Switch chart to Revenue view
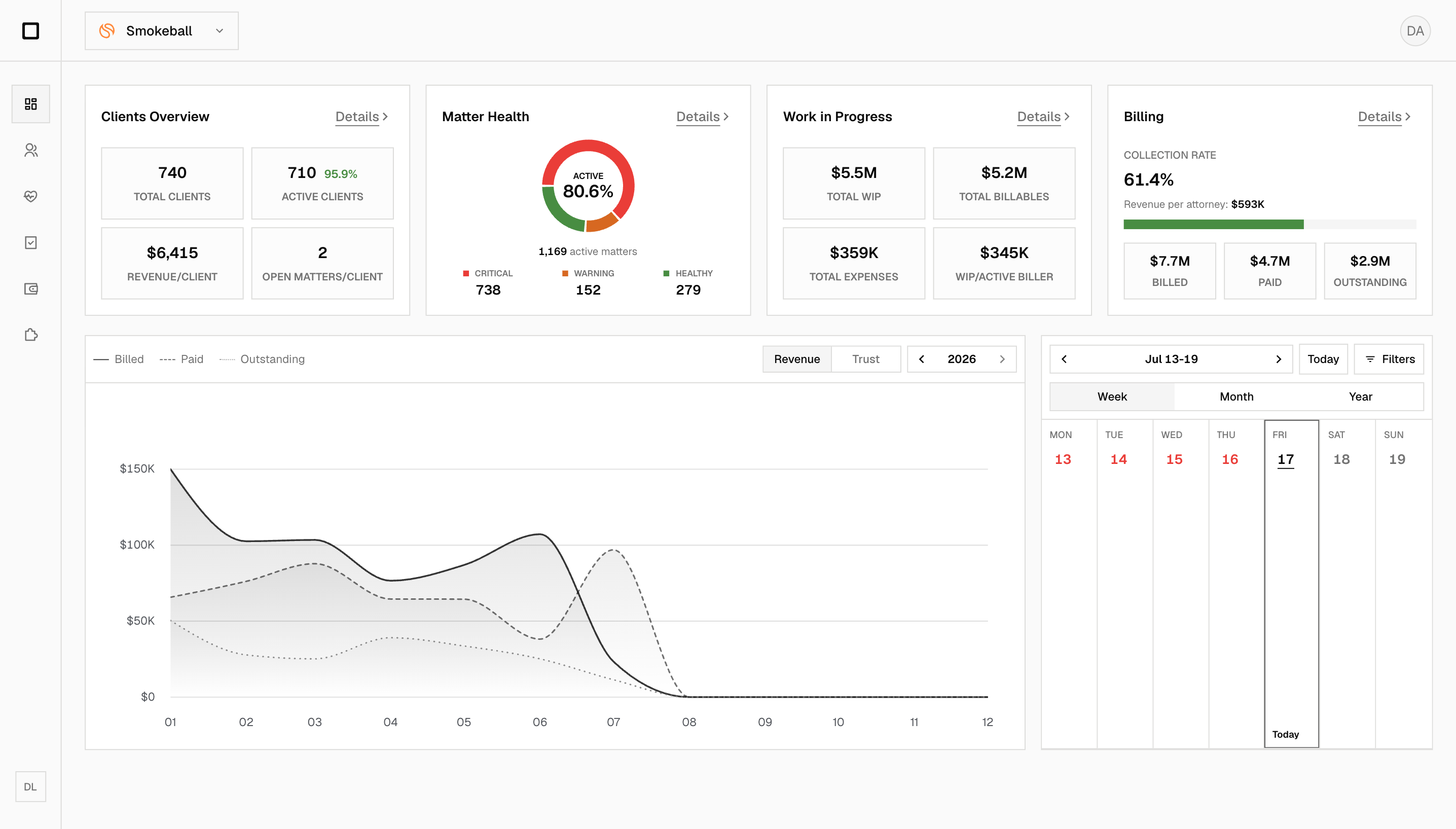 tap(797, 358)
